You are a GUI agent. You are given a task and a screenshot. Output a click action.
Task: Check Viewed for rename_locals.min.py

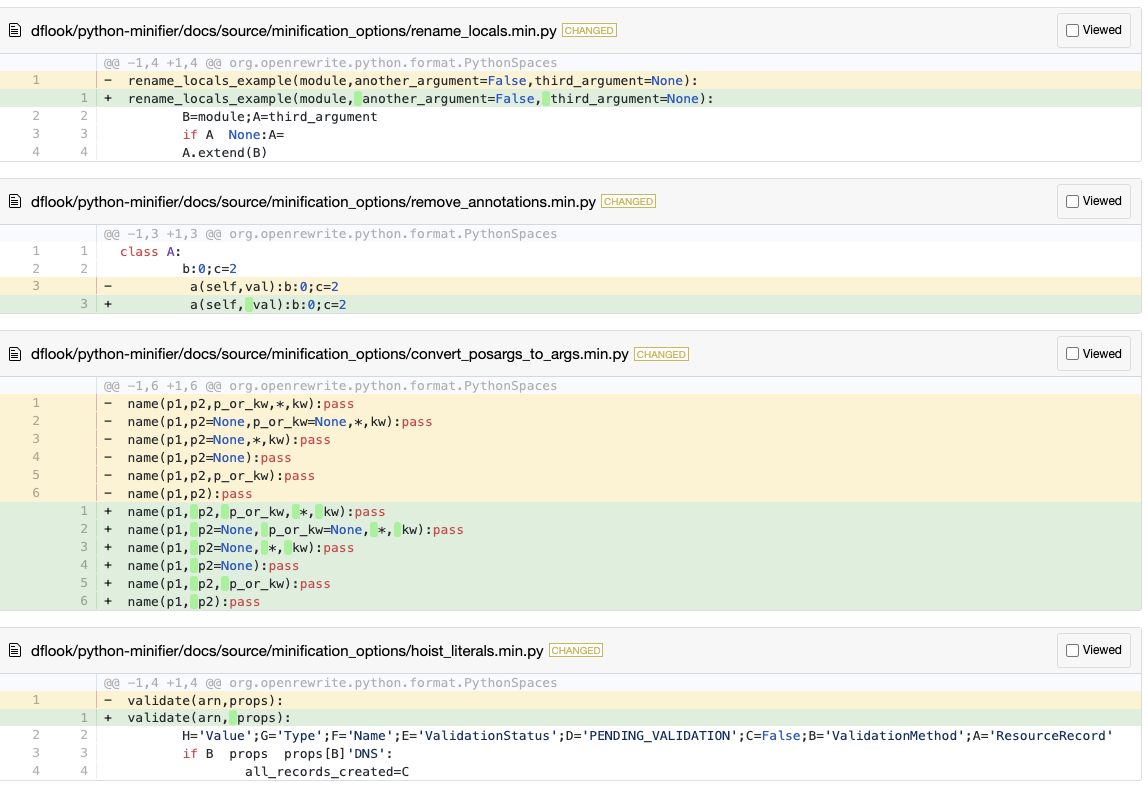coord(1072,30)
